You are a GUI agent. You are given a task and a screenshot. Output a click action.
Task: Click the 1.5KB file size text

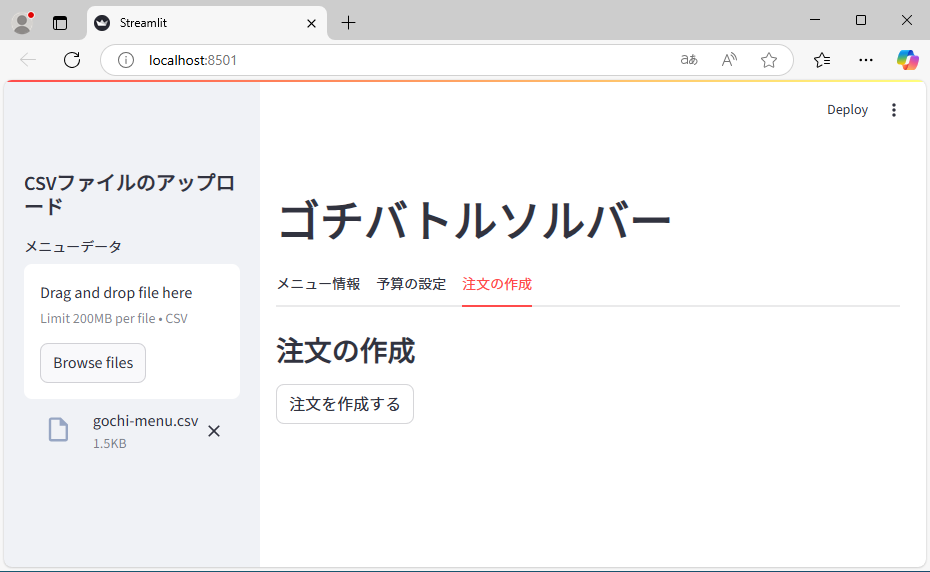coord(110,443)
